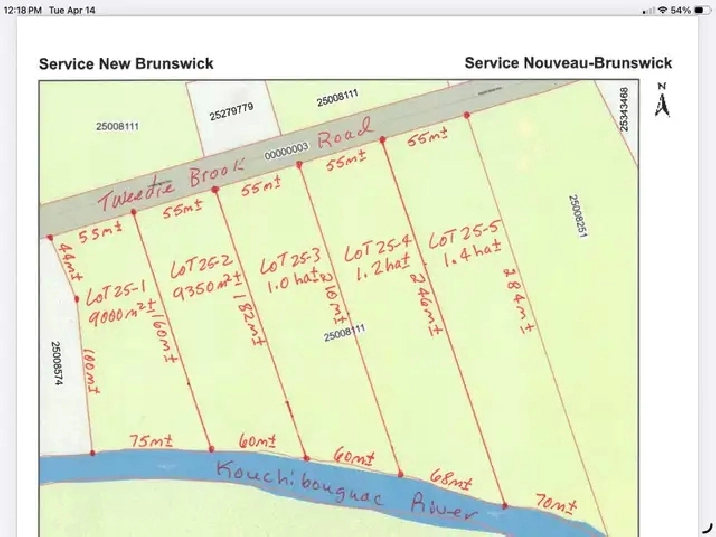The image size is (716, 537).
Task: Tap the Tue Apr 14 date
Action: pyautogui.click(x=73, y=10)
